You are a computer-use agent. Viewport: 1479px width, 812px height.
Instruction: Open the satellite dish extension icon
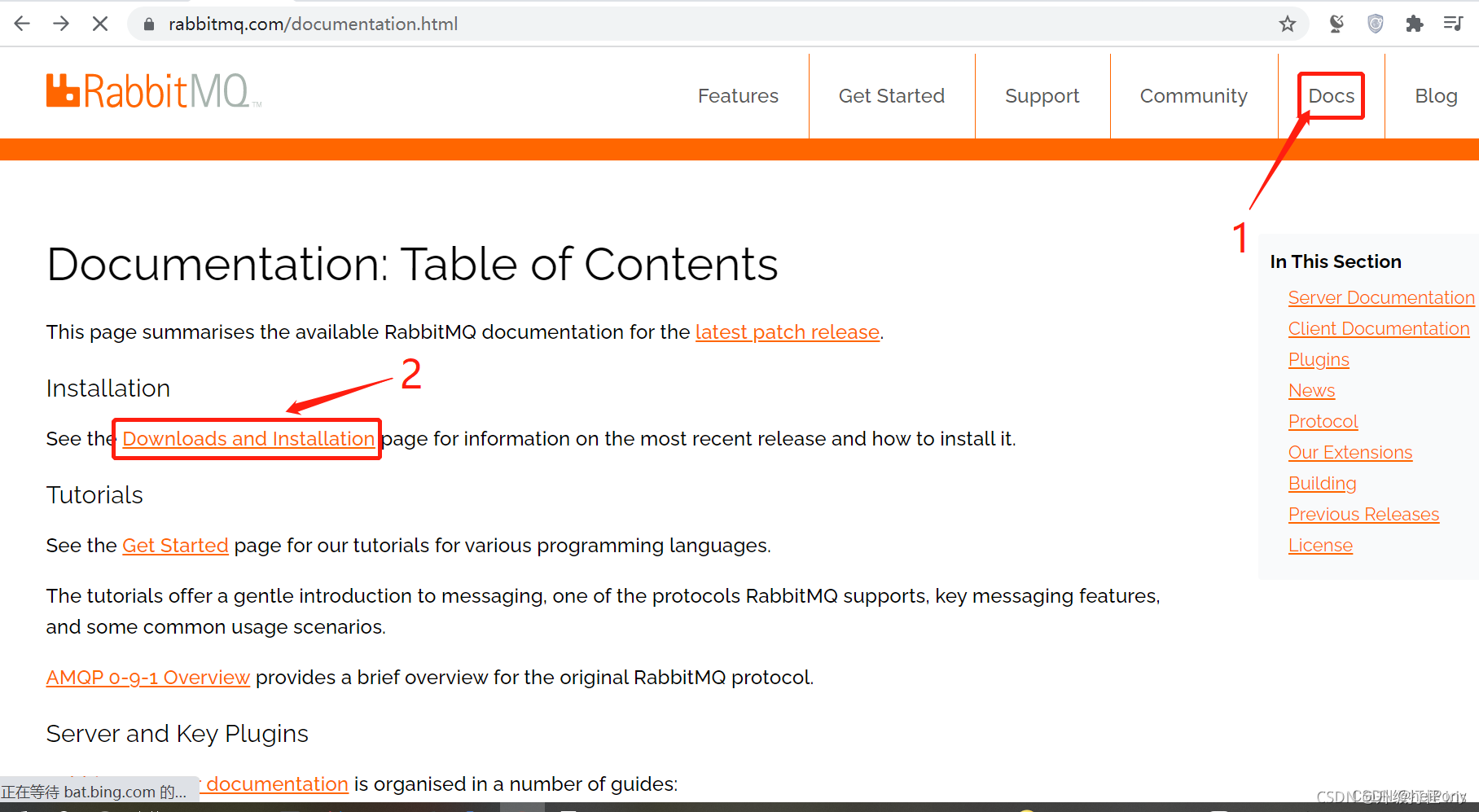pyautogui.click(x=1336, y=24)
